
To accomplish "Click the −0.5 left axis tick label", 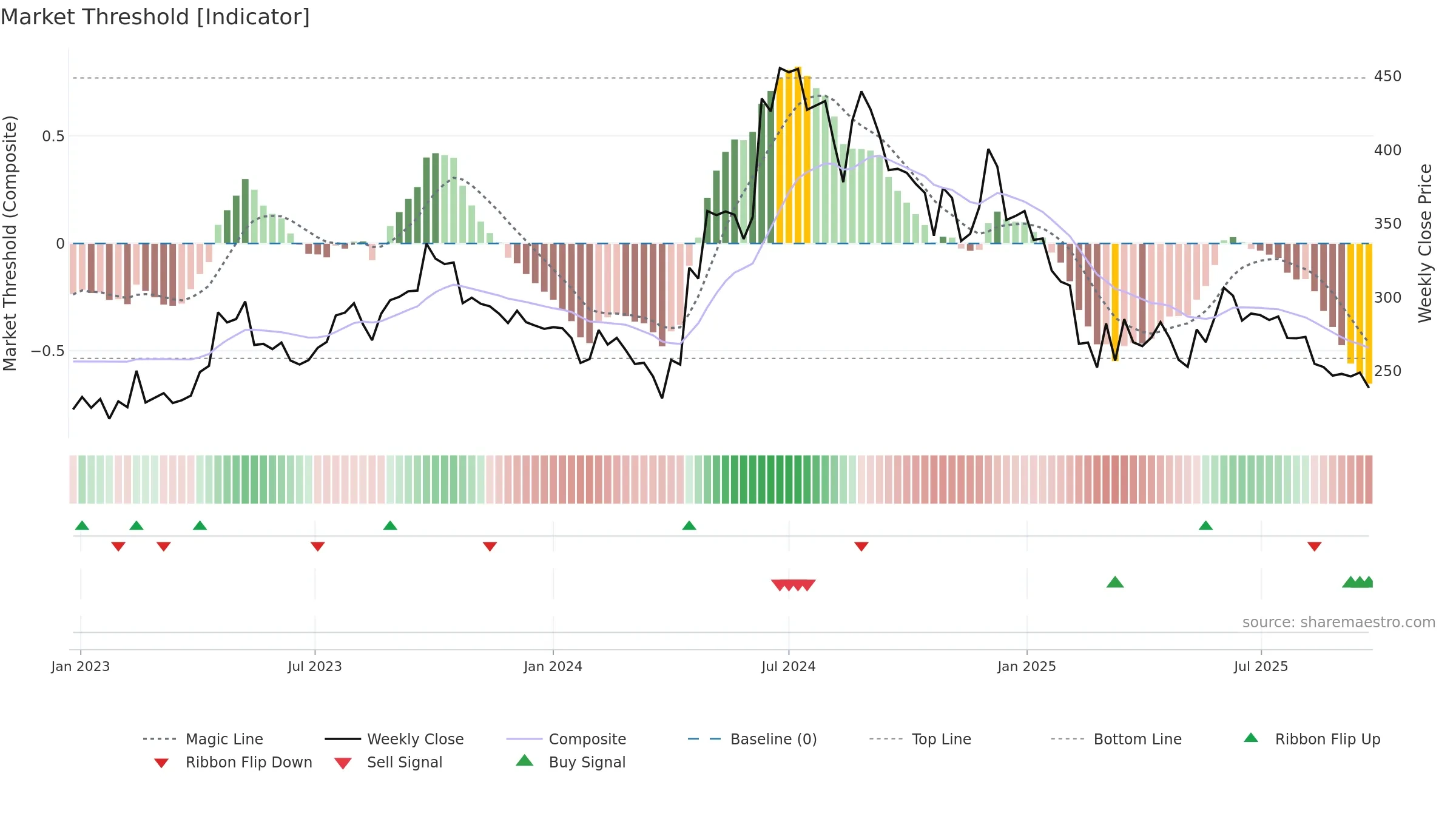I will [x=47, y=351].
